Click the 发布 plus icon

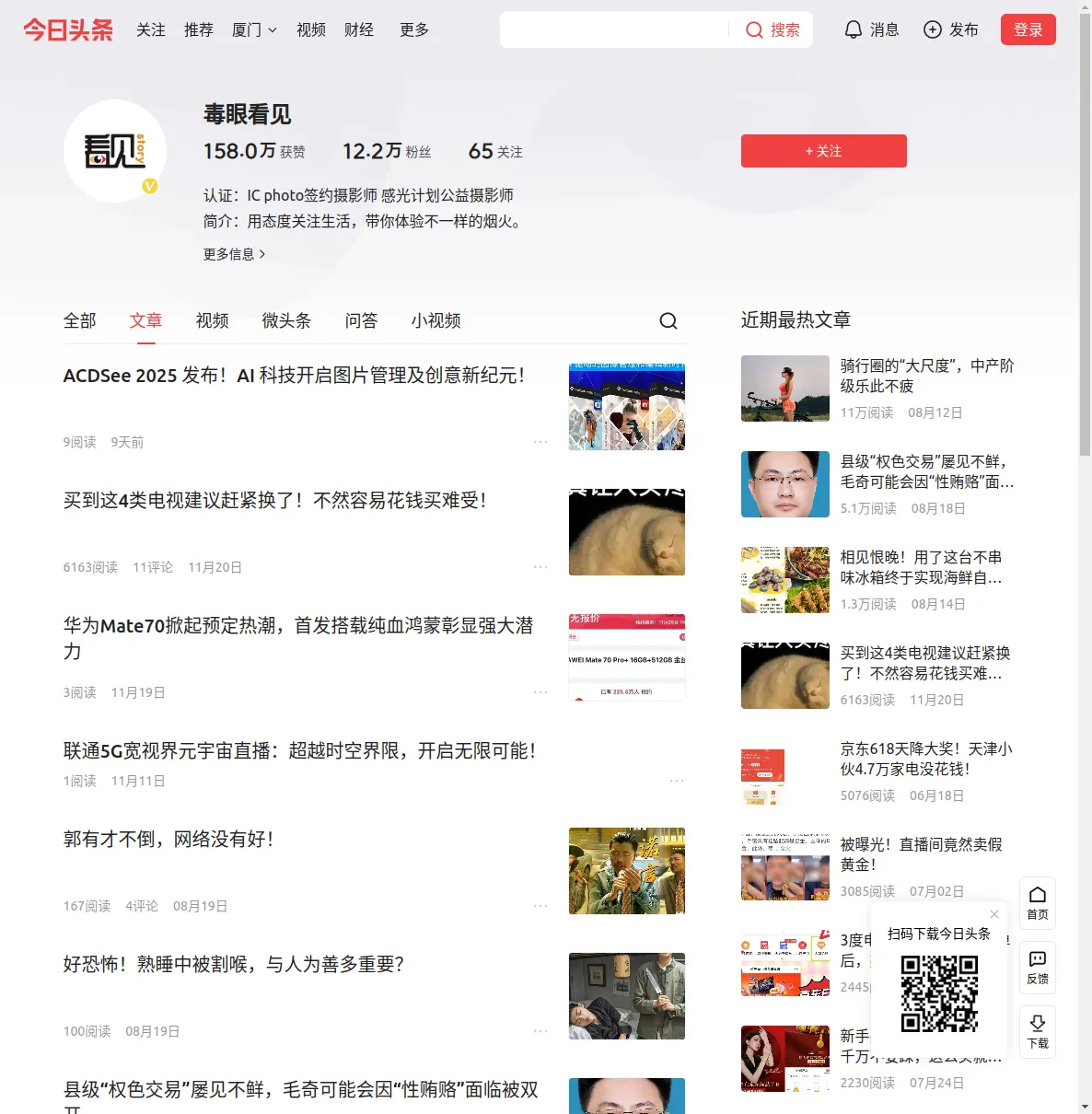point(933,30)
